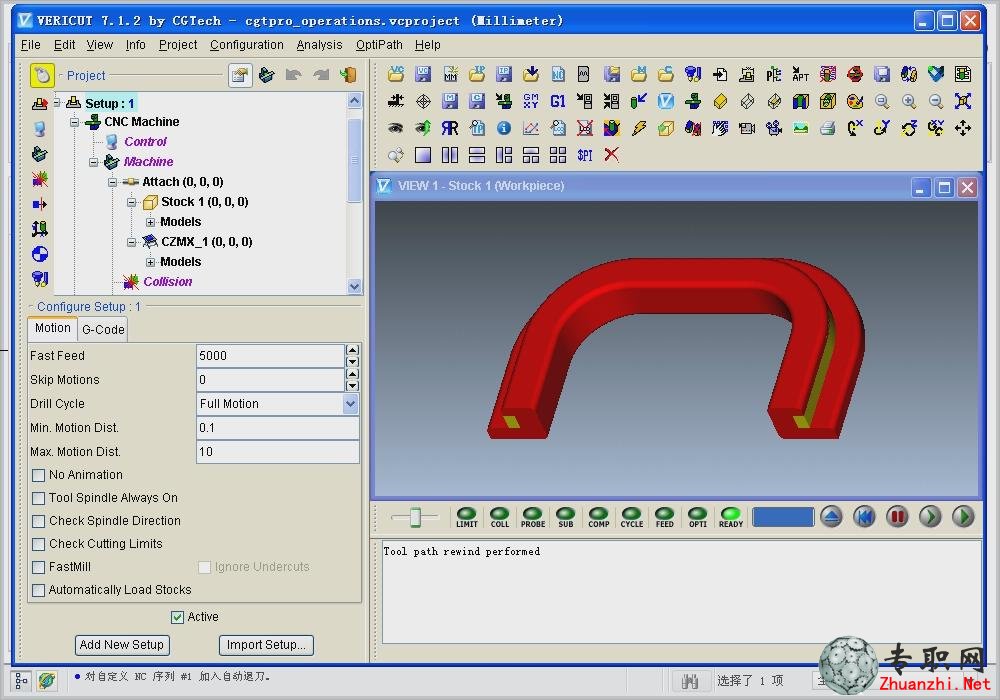Select the four-view grid layout icon
The image size is (1000, 700).
558,155
